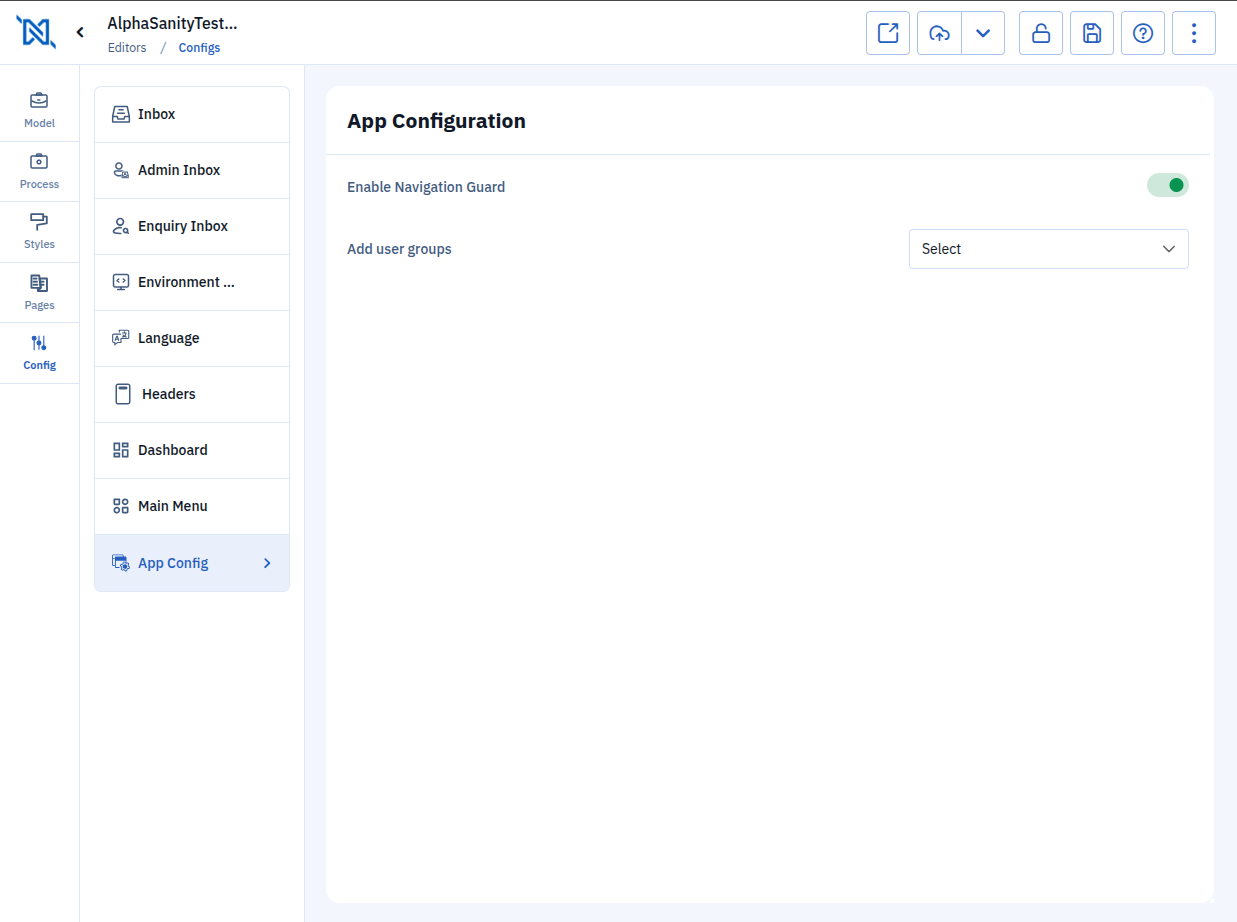Click the App Config window-gear icon
Viewport: 1237px width, 922px height.
120,563
